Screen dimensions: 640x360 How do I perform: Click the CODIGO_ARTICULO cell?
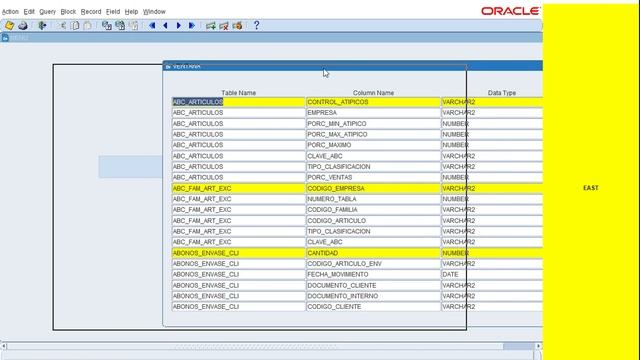tap(373, 220)
